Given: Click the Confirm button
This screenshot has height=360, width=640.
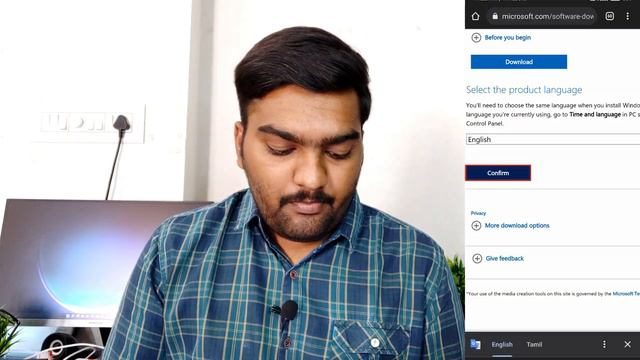Looking at the screenshot, I should 498,173.
